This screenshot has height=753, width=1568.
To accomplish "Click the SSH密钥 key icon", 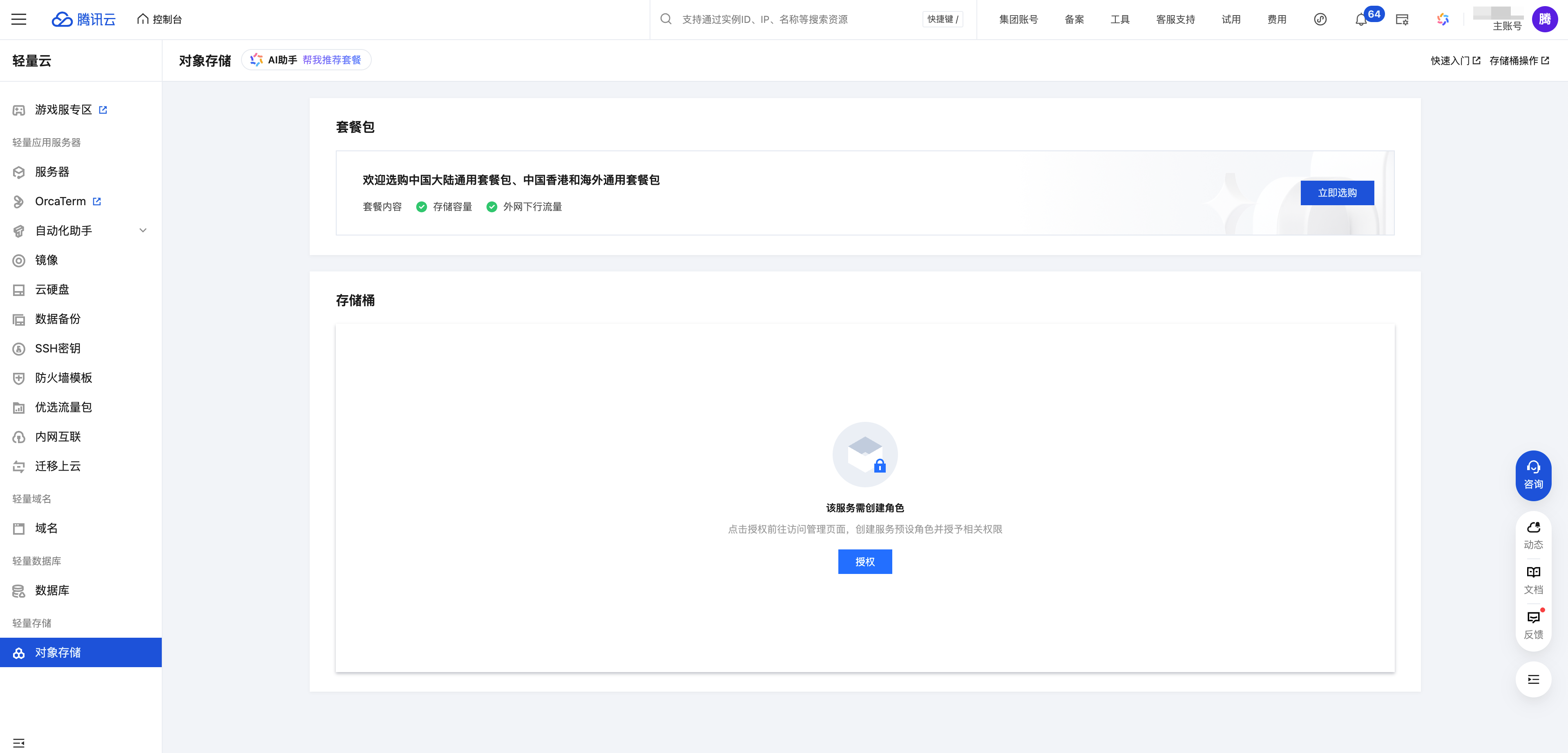I will pos(19,348).
